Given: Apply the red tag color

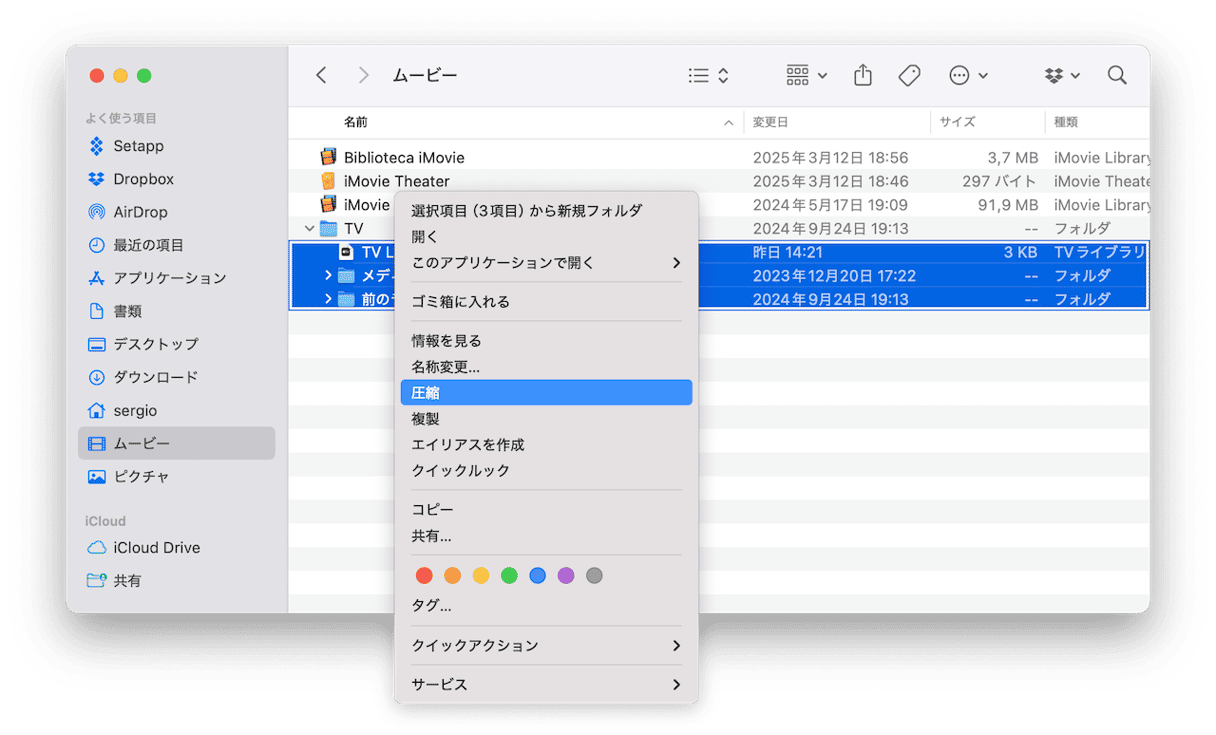Looking at the screenshot, I should coord(424,576).
